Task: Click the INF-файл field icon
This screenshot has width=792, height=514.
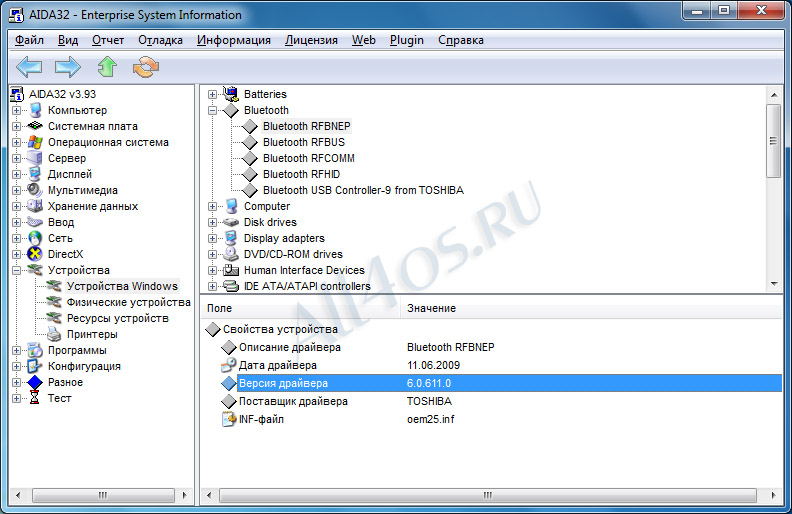Action: [229, 419]
